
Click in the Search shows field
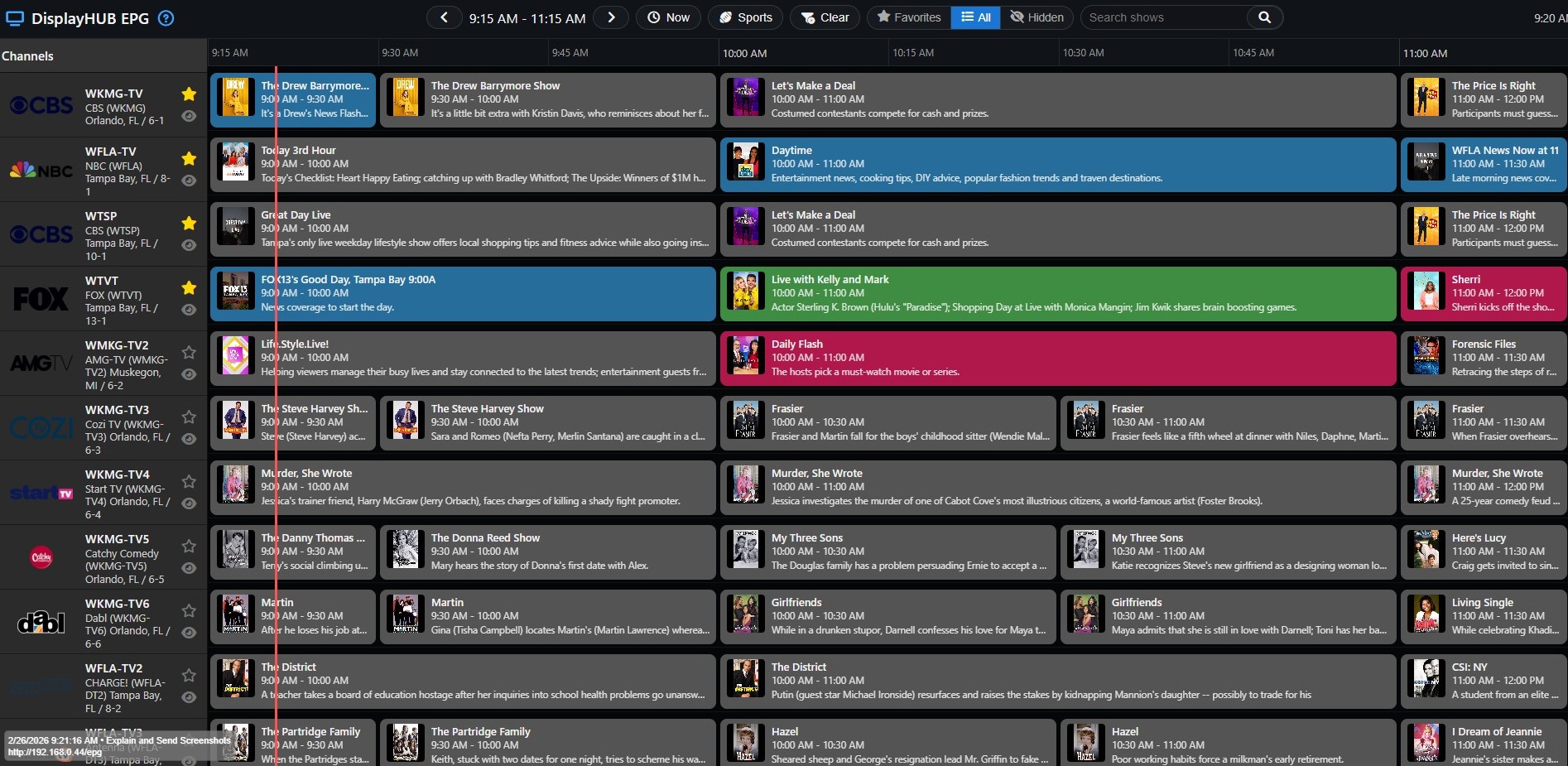pyautogui.click(x=1166, y=17)
